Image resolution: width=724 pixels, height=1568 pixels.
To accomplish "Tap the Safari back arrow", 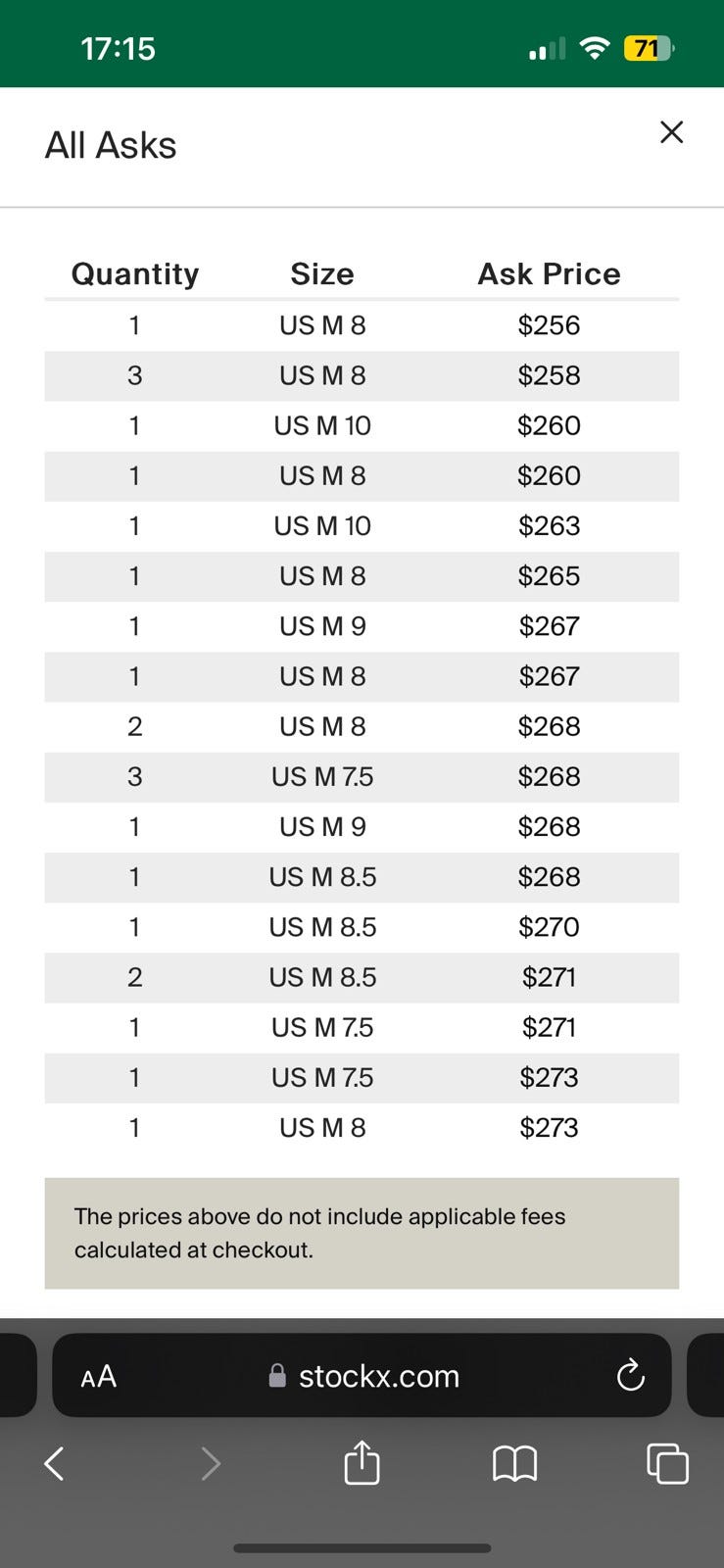I will (x=55, y=1464).
